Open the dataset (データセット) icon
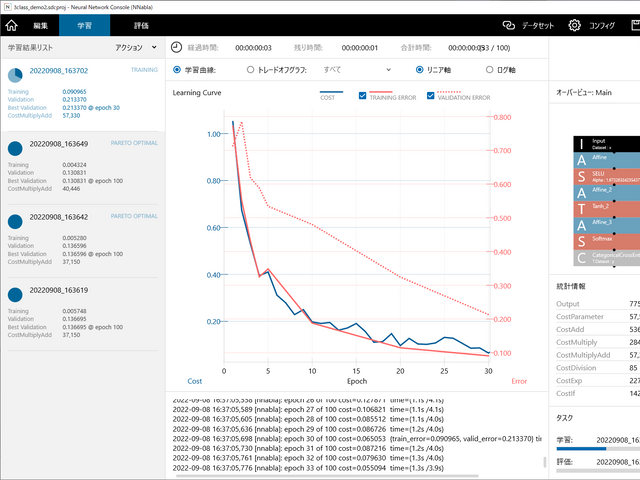 (x=509, y=25)
